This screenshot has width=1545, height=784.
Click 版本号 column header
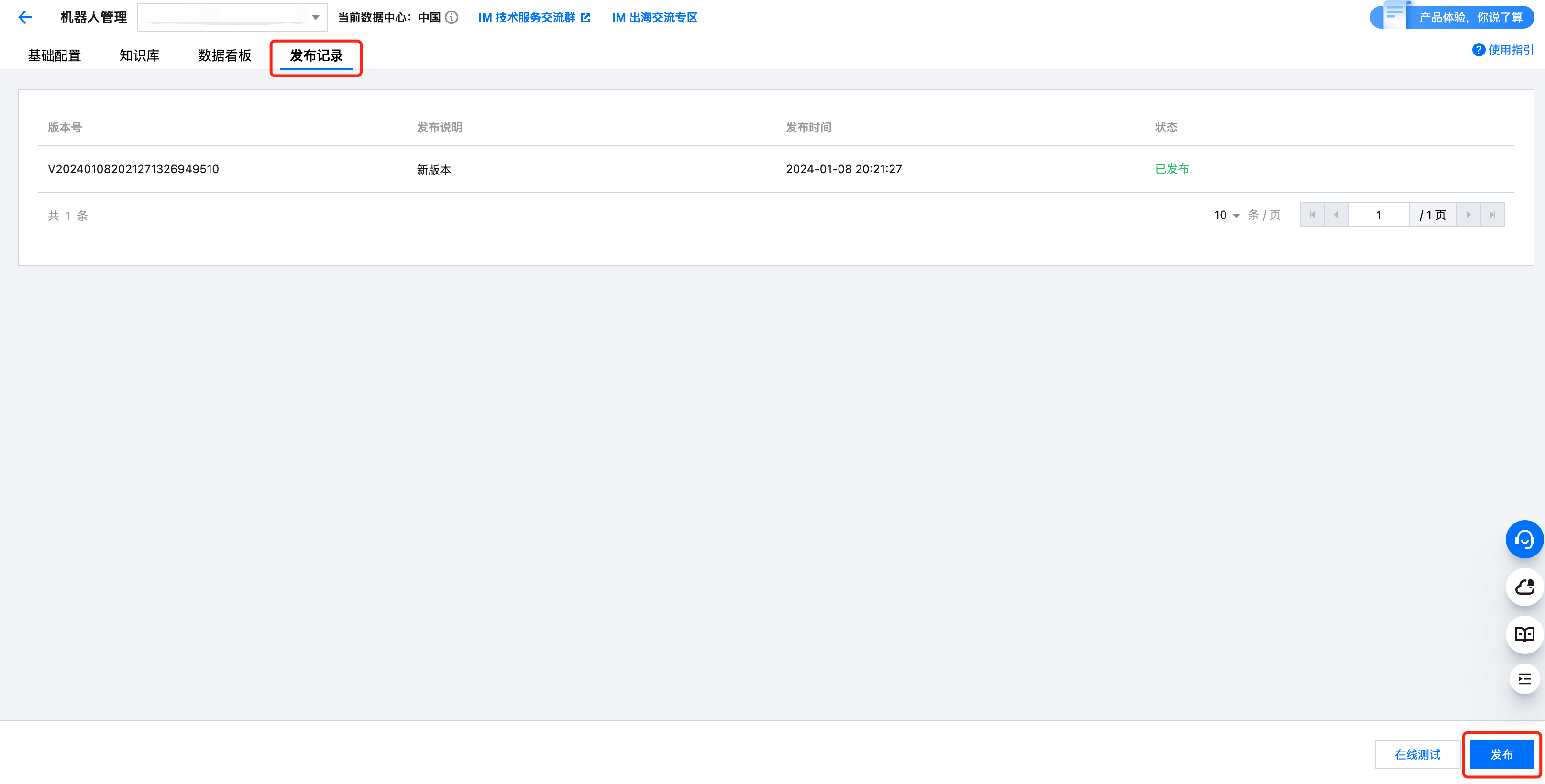click(65, 127)
